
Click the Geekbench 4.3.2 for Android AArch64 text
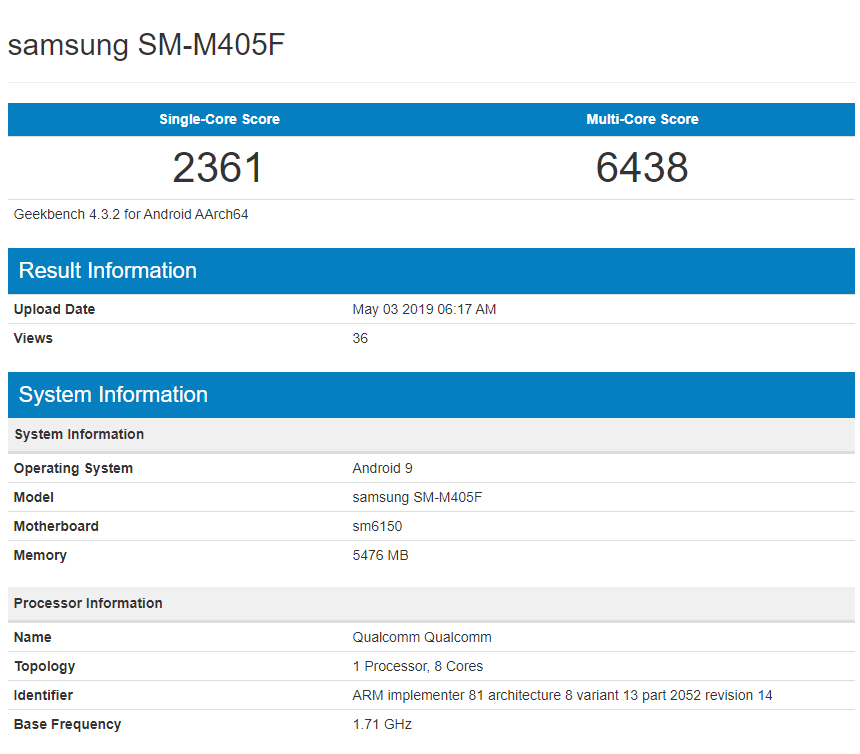pyautogui.click(x=131, y=214)
